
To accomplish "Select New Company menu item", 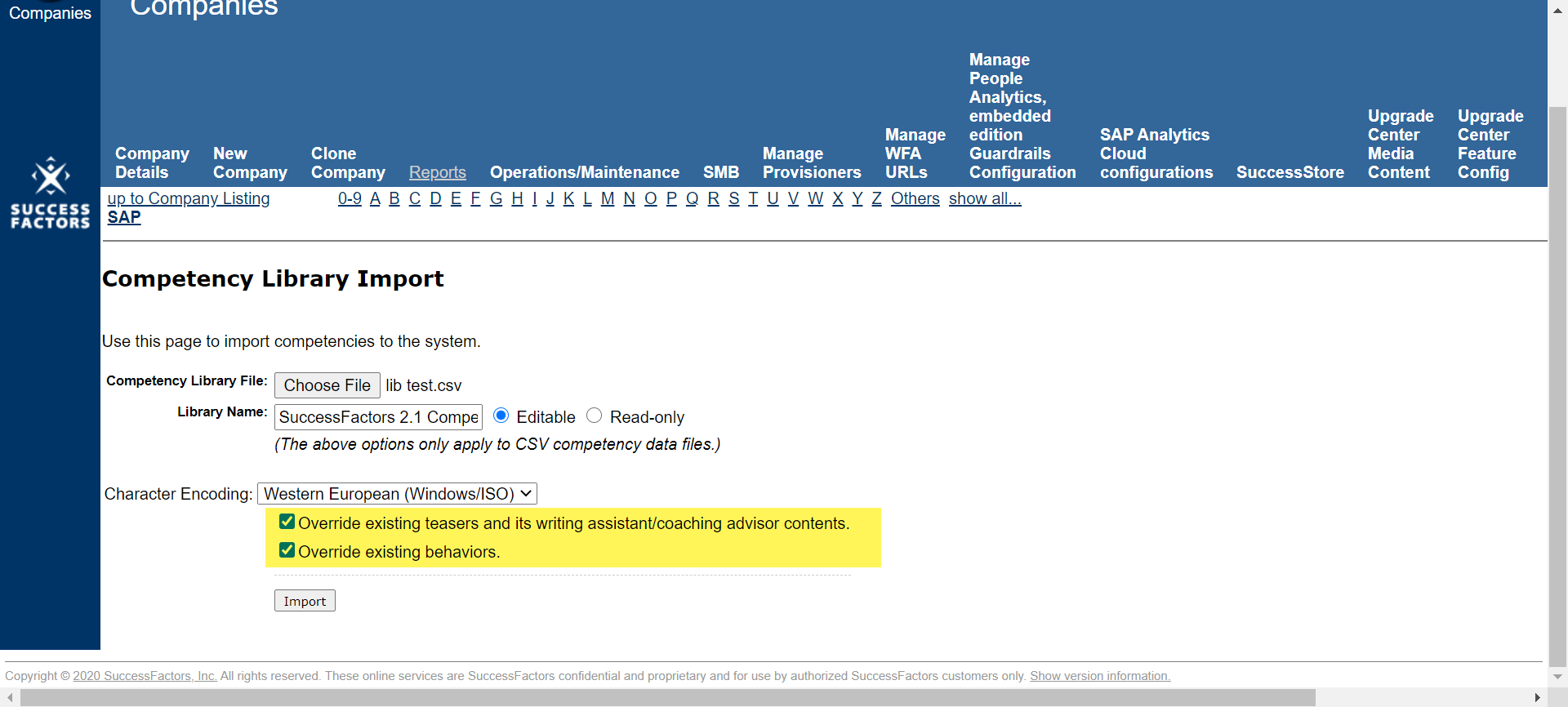I will point(250,163).
